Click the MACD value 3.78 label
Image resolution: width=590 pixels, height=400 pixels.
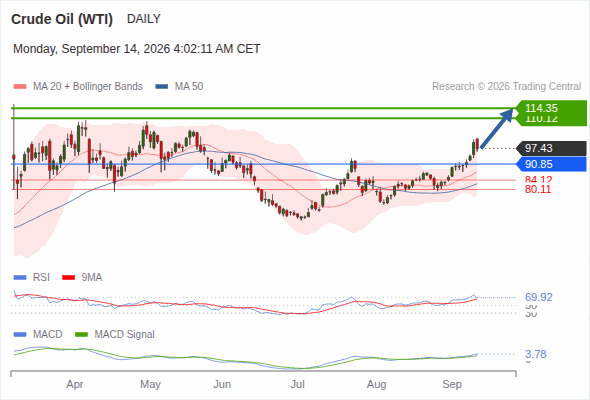pyautogui.click(x=536, y=354)
